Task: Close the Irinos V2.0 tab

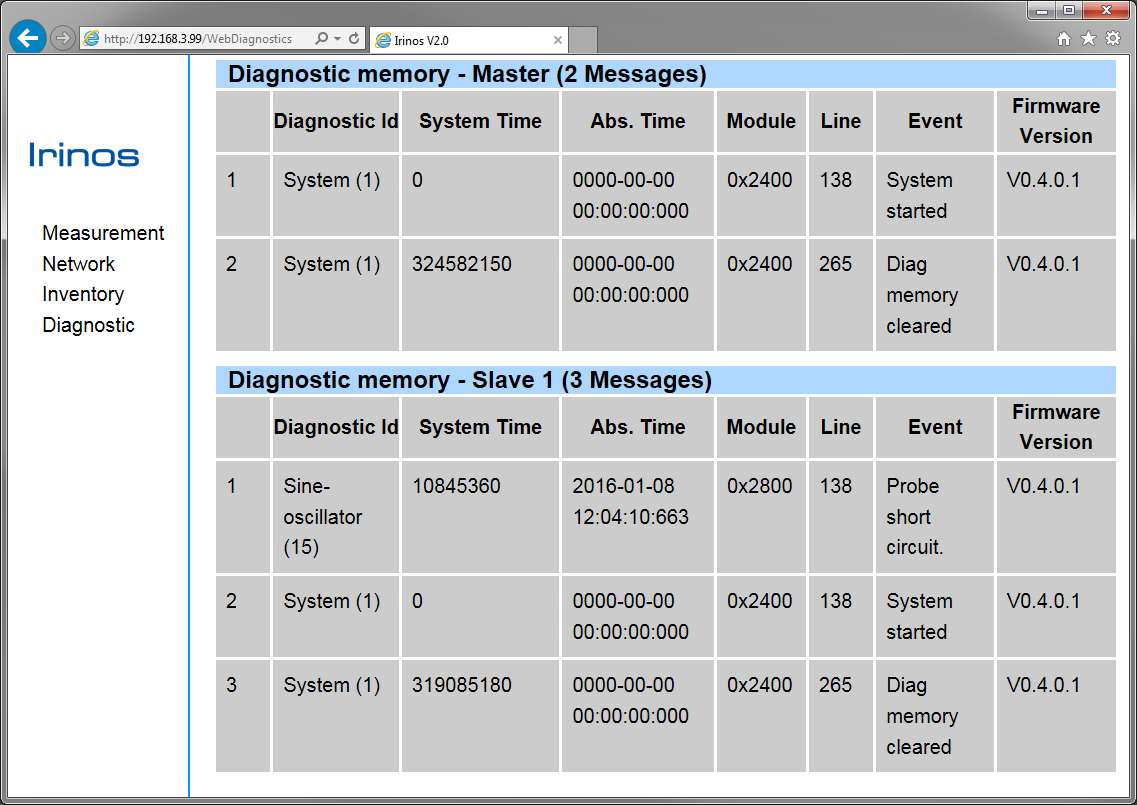Action: 558,40
